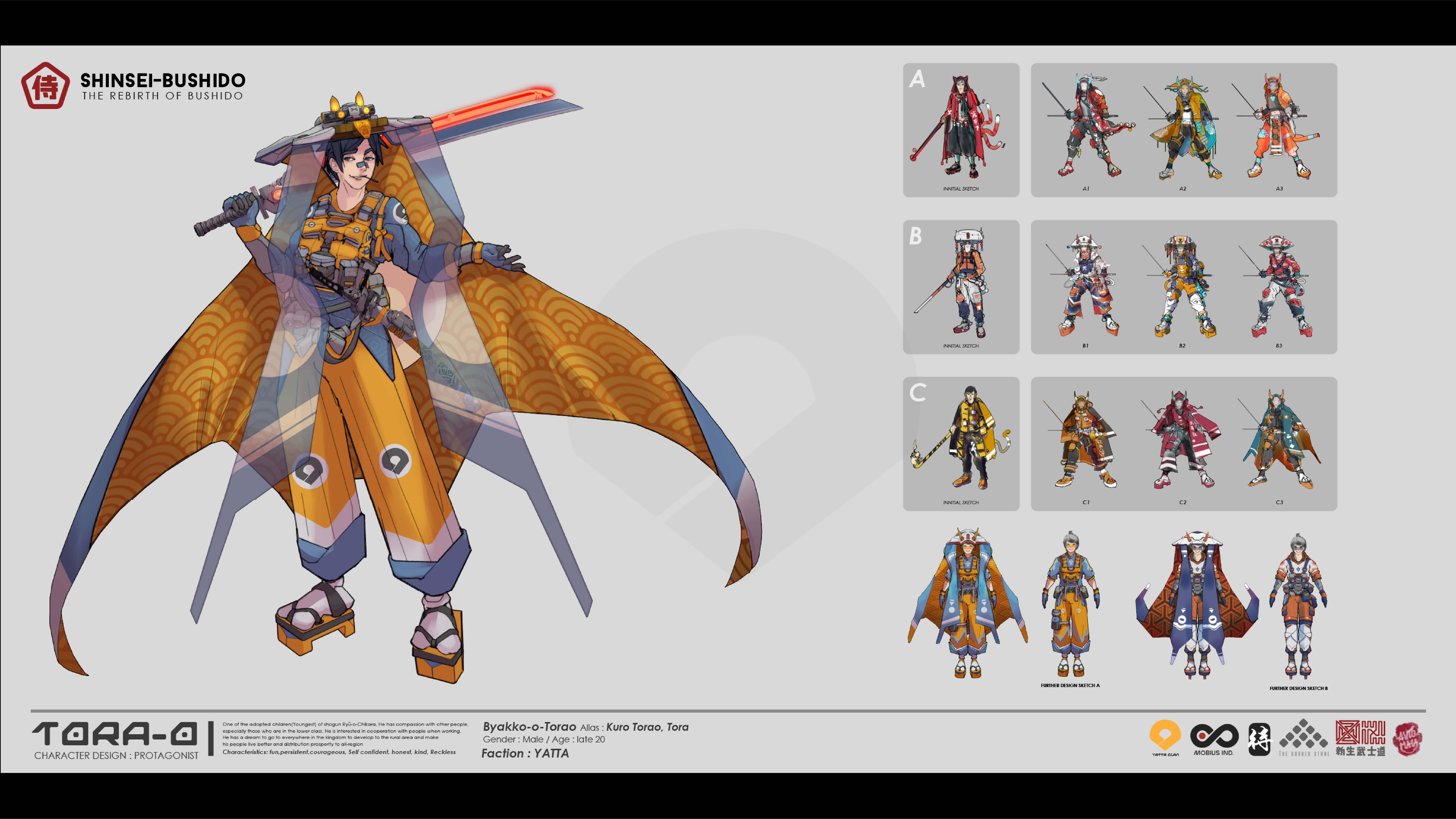Click the uncloaked white-orange figure in sketch B

1298,606
